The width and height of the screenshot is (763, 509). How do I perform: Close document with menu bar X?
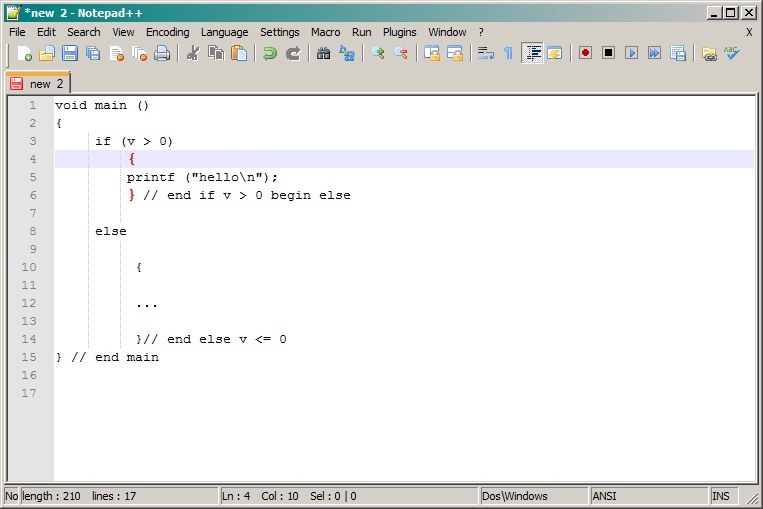tap(749, 32)
